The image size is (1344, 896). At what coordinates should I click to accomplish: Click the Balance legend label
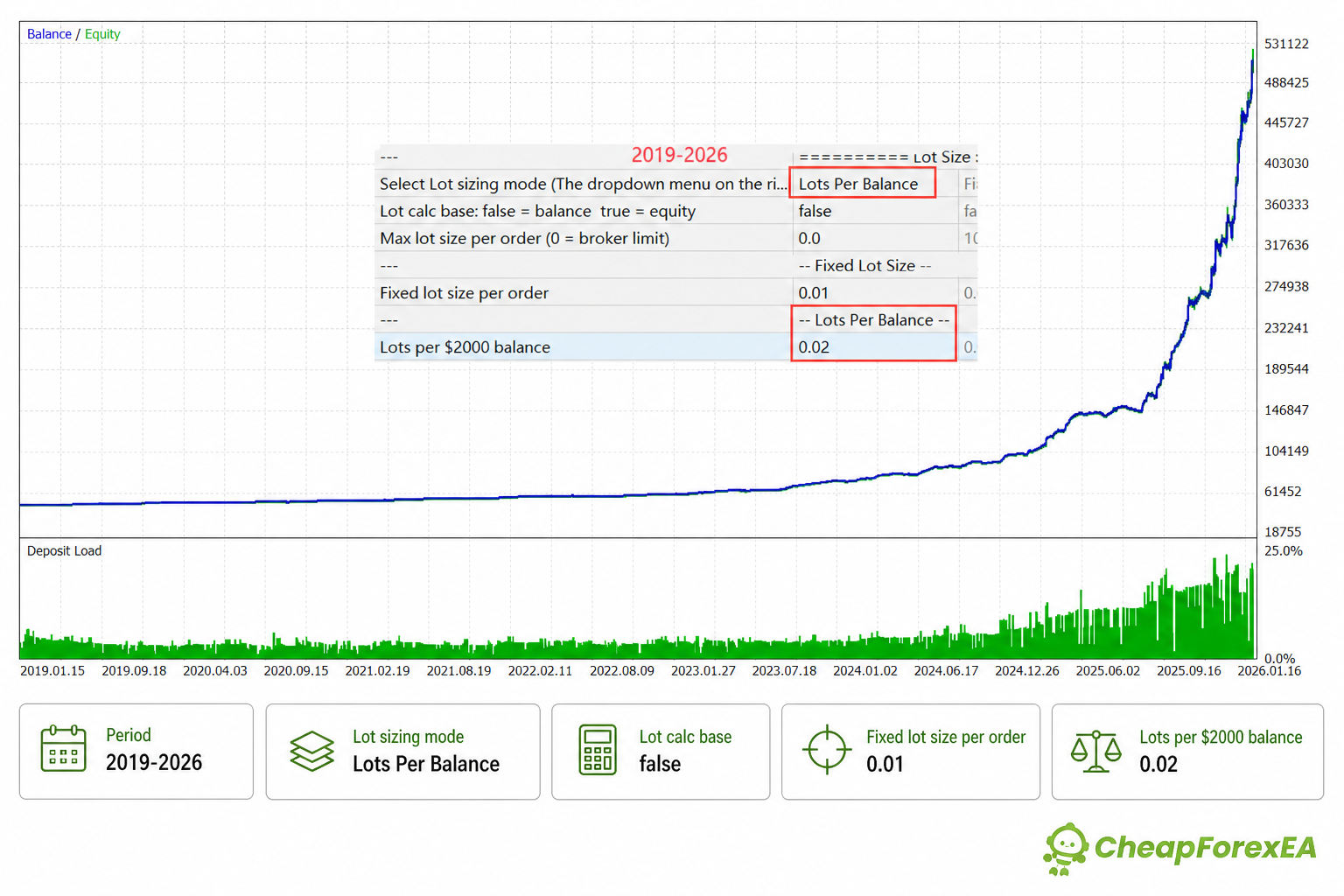[x=49, y=34]
